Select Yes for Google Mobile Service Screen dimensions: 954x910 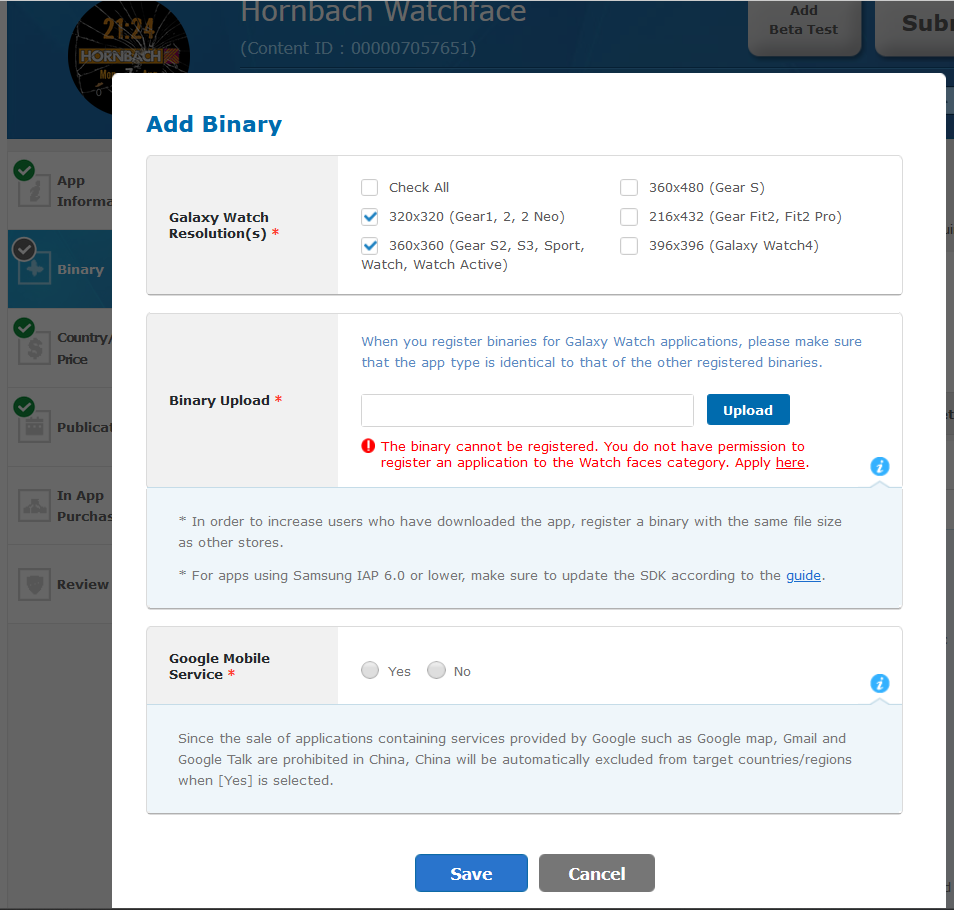[370, 671]
